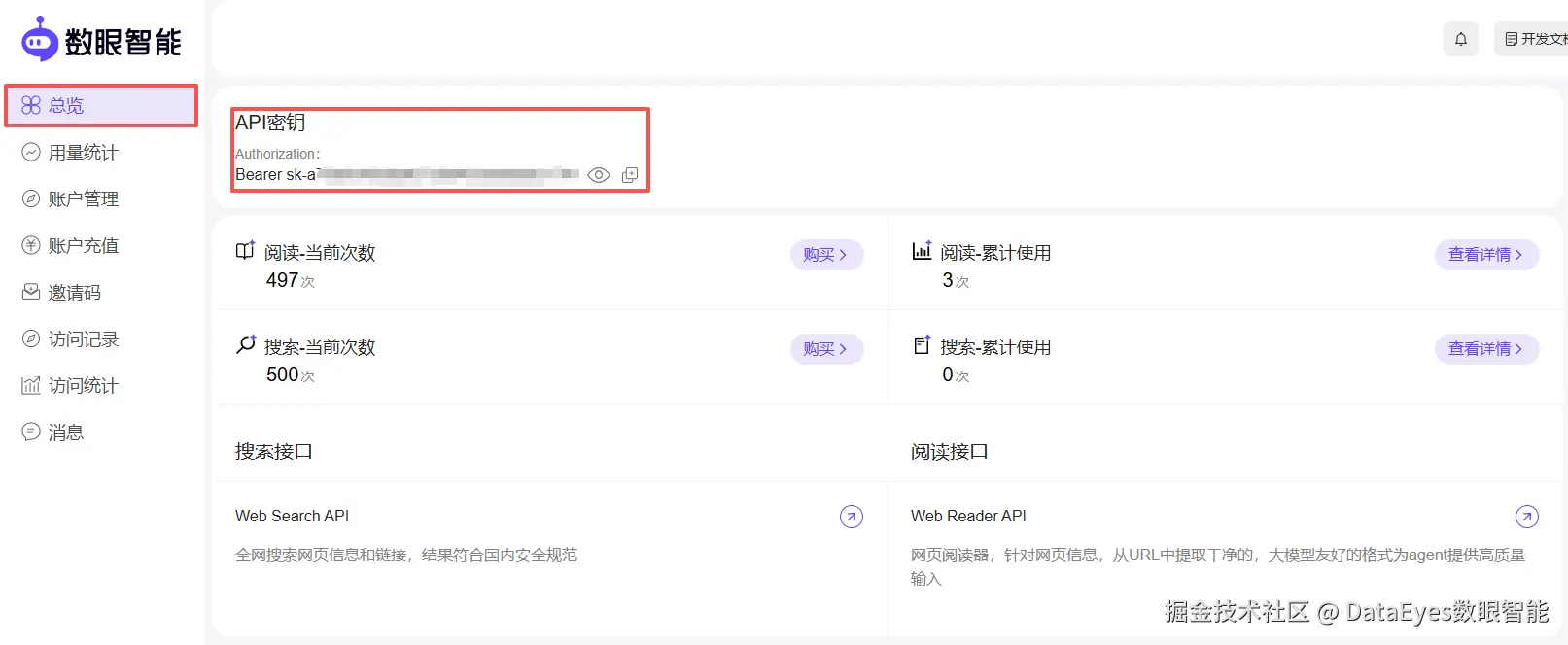
Task: Click the 阅读-当前次数 book icon
Action: point(245,251)
